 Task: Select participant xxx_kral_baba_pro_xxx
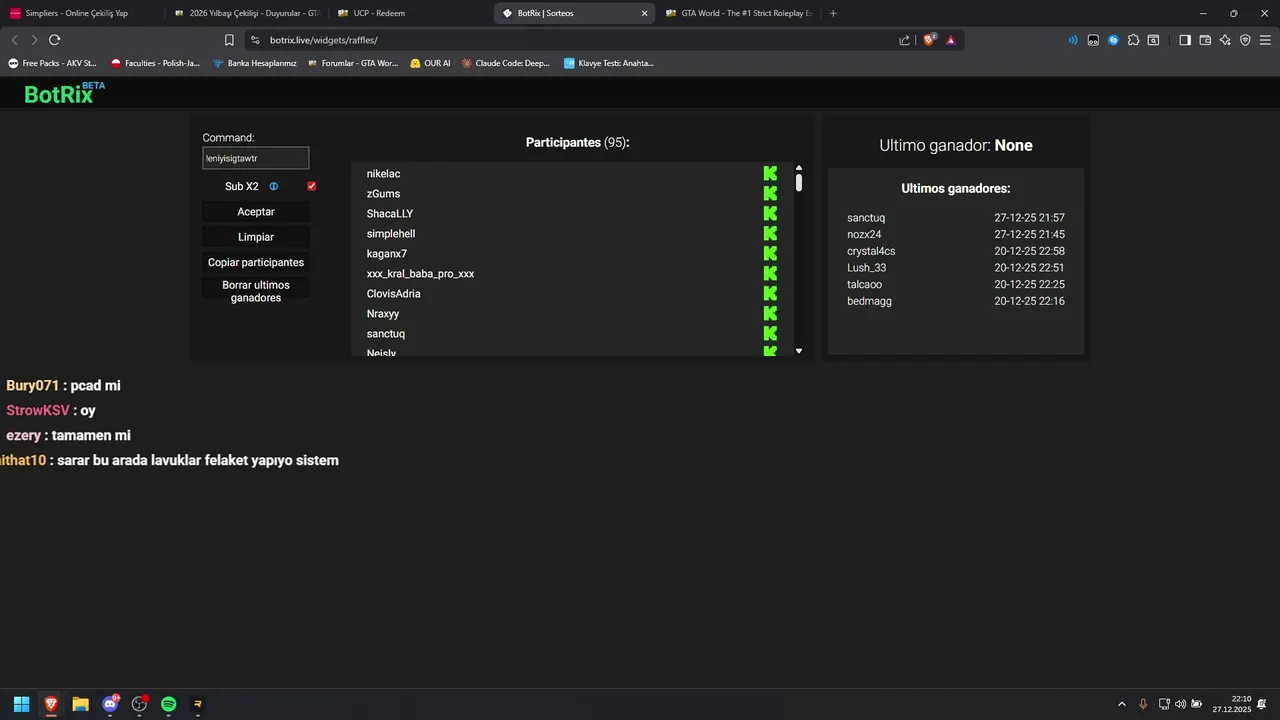[420, 274]
